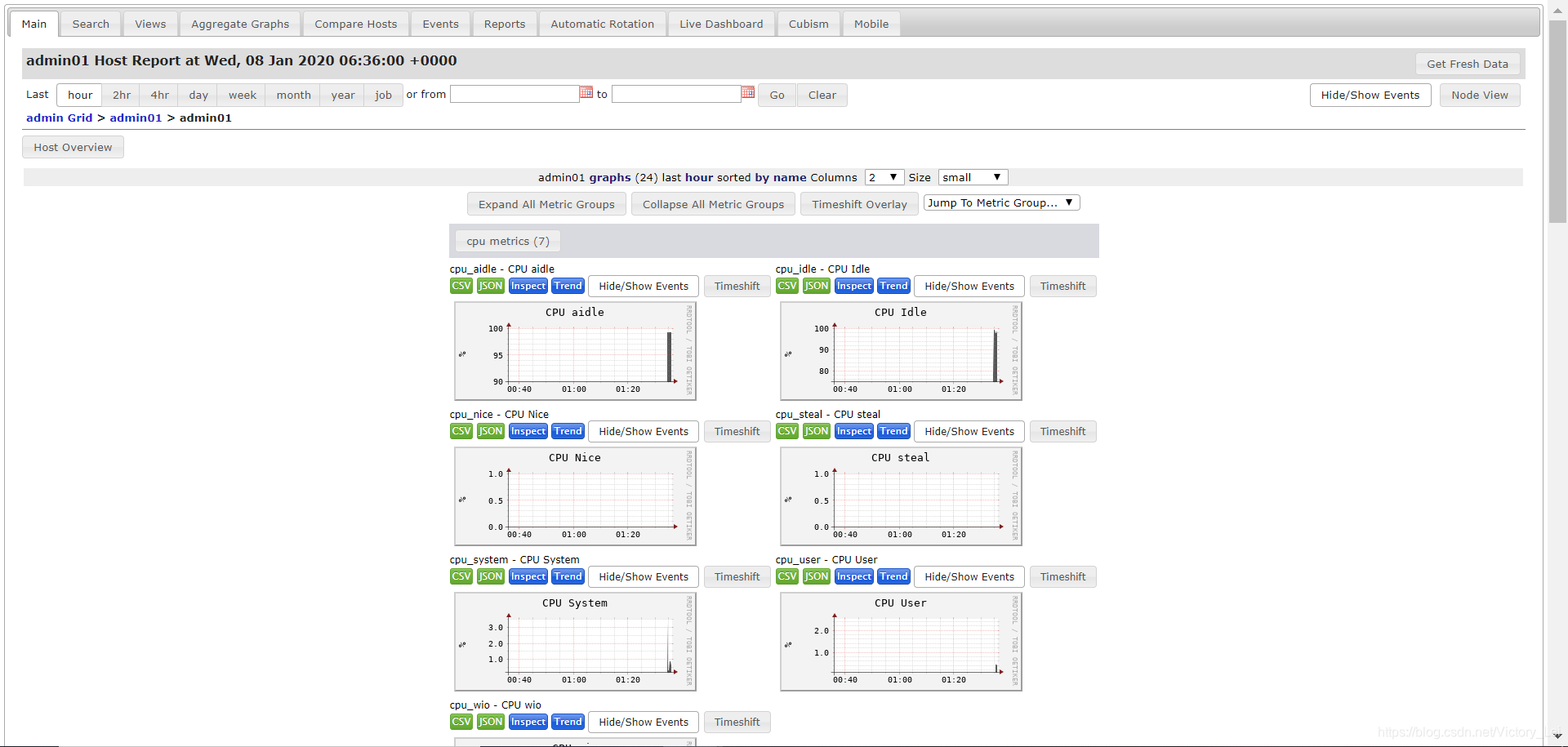Open the Cubism tab

(x=808, y=24)
